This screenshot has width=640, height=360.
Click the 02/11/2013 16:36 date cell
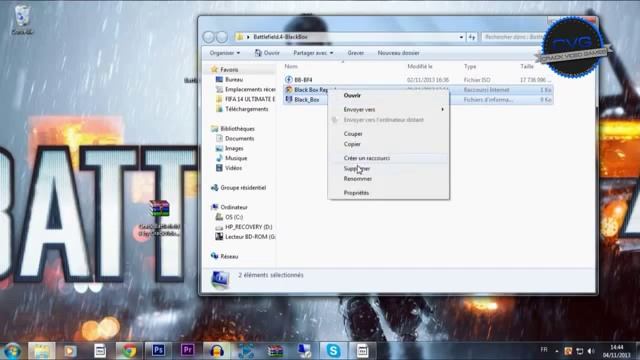[428, 80]
